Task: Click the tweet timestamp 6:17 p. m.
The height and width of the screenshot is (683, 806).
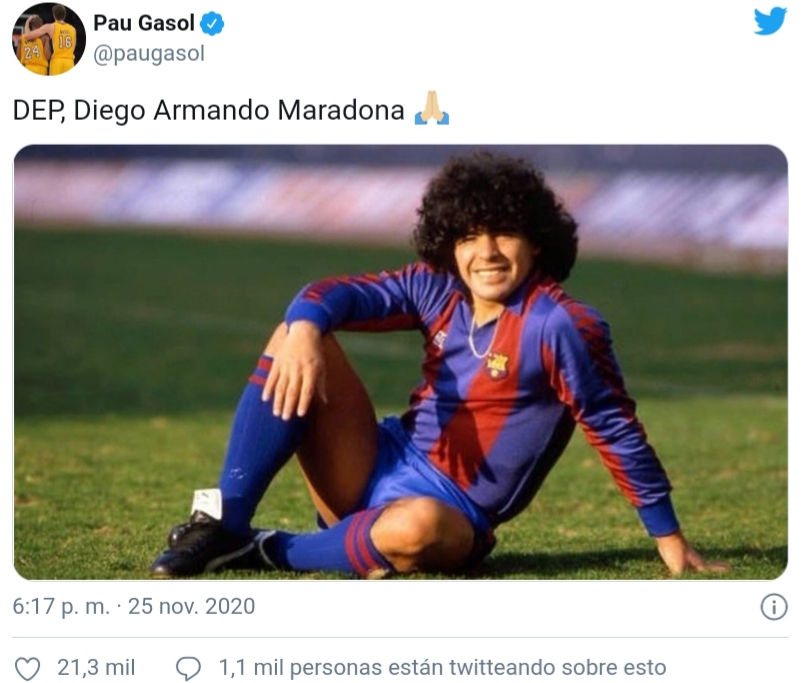Action: click(61, 606)
